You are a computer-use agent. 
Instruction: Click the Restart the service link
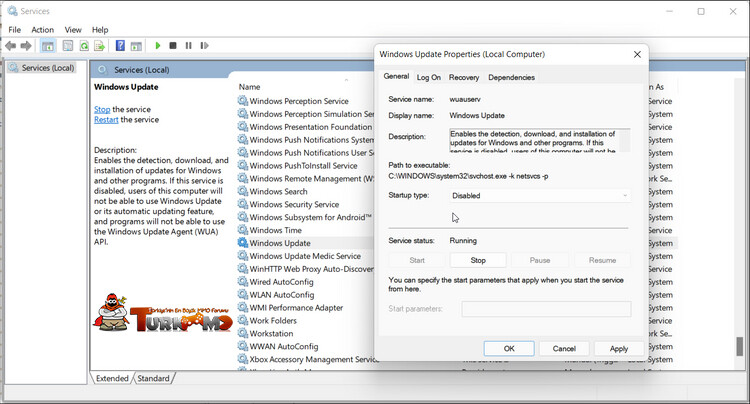(x=106, y=120)
